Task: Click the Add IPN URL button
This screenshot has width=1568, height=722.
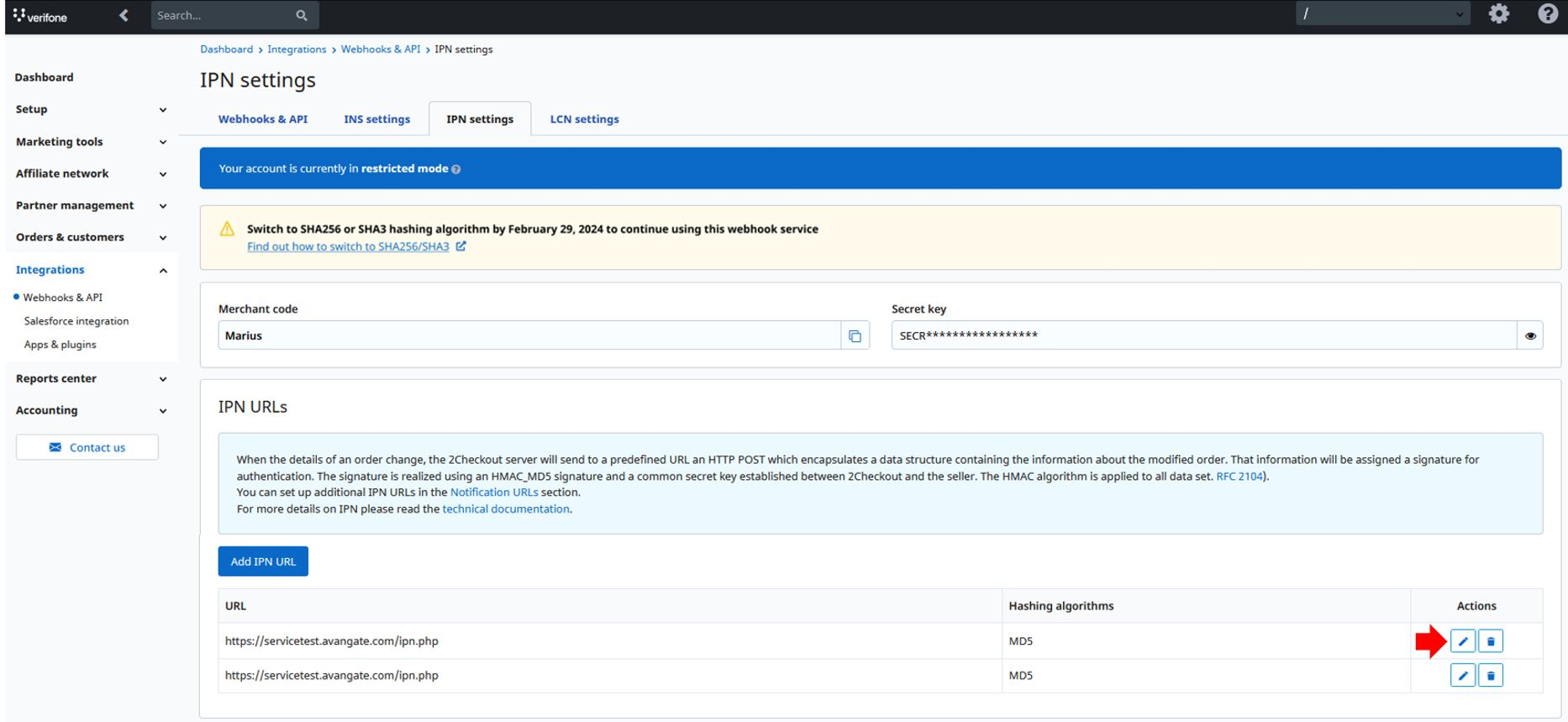Action: pos(263,561)
